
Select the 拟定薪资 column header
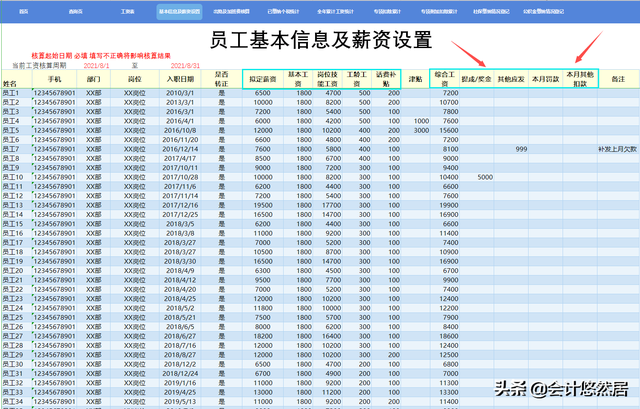(x=263, y=79)
